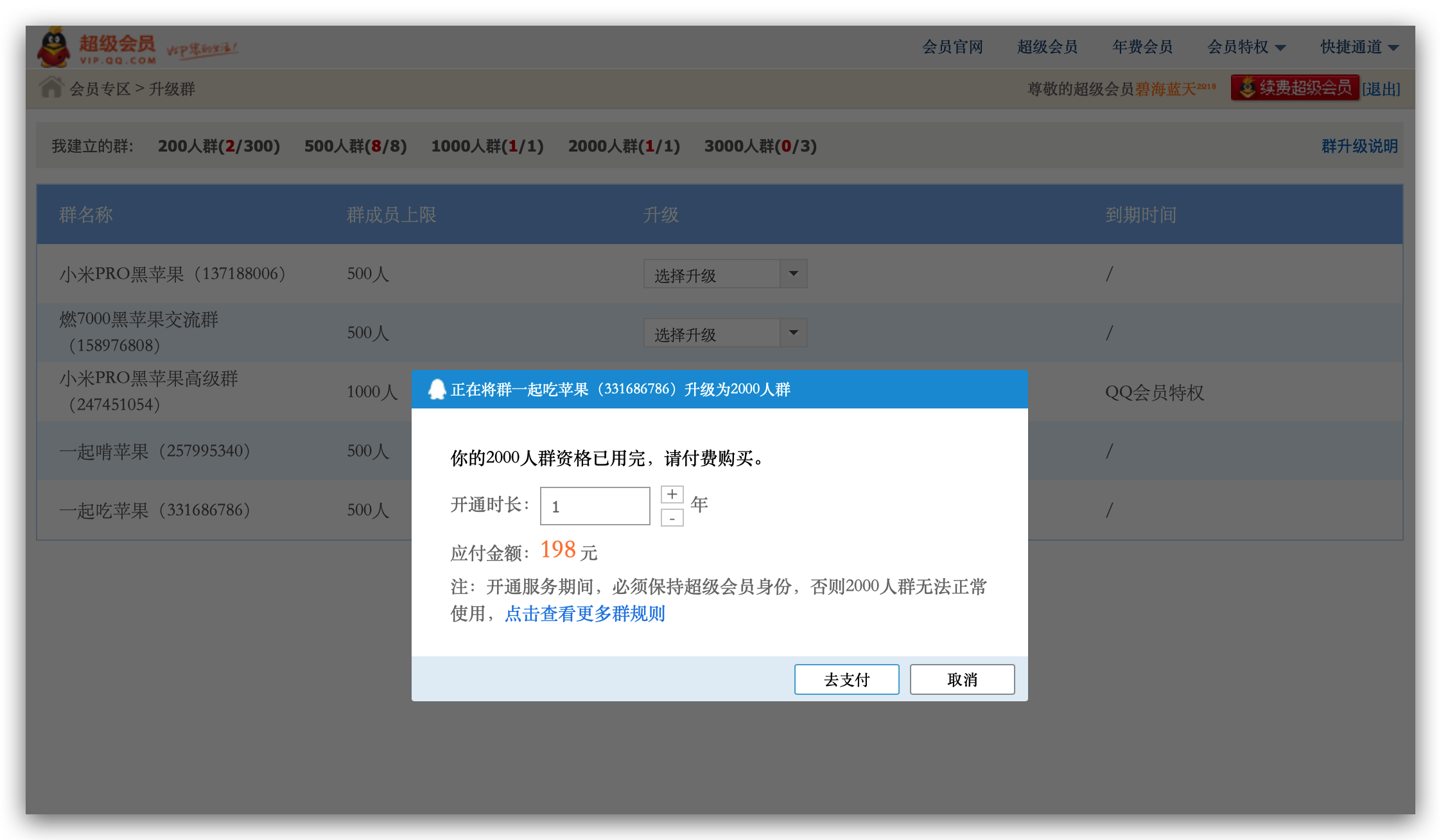Click the 500人群(8/8) quota text
The image size is (1441, 840).
pos(356,146)
